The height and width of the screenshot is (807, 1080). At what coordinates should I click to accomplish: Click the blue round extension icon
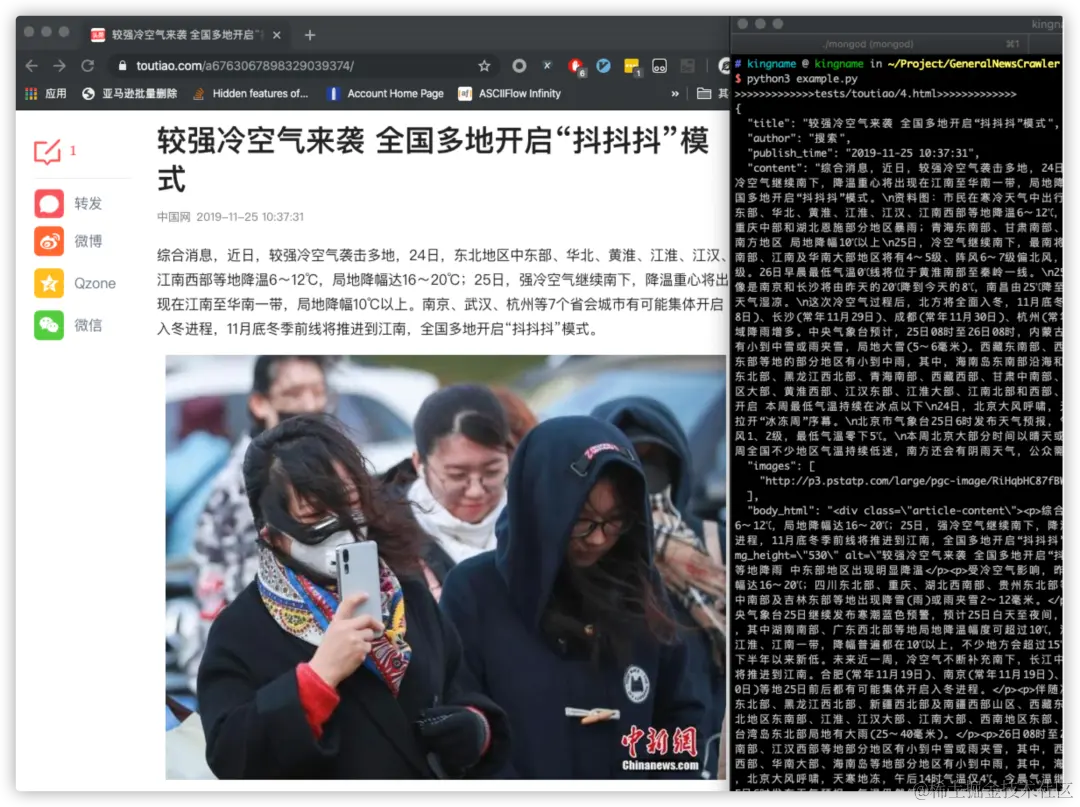coord(603,66)
